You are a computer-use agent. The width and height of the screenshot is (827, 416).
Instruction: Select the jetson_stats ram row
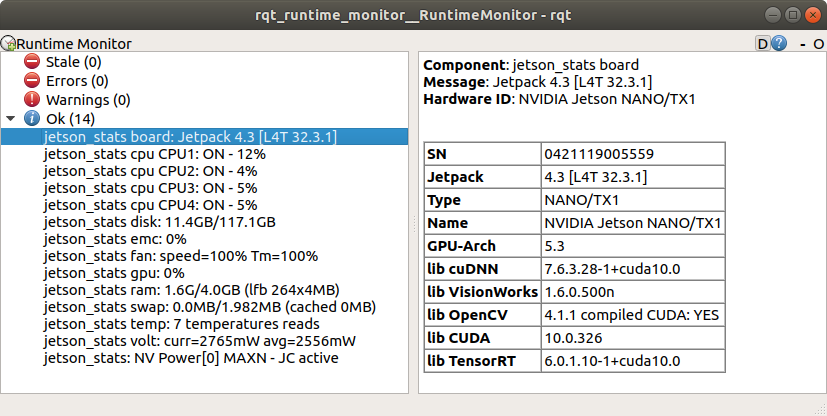pyautogui.click(x=205, y=290)
